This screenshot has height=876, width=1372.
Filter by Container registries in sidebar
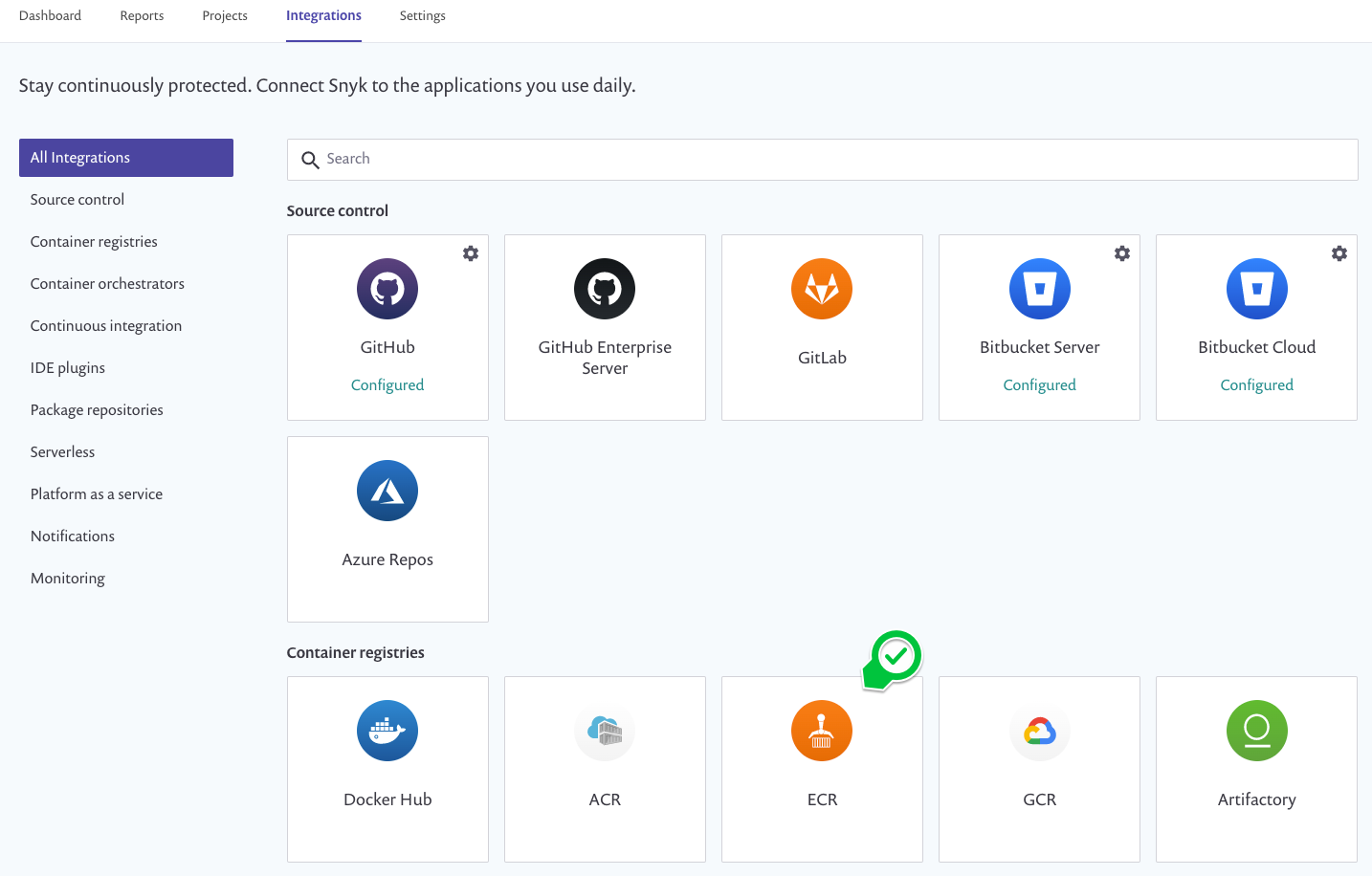(x=94, y=242)
